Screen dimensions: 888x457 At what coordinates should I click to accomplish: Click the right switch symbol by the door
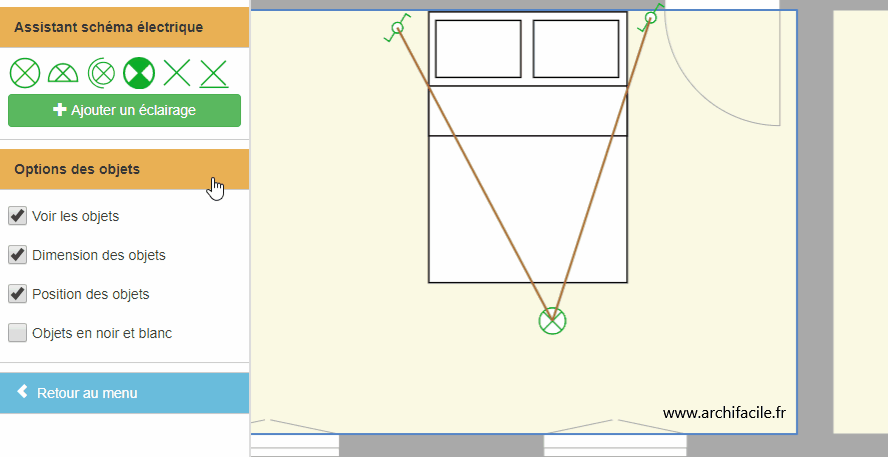pos(650,18)
